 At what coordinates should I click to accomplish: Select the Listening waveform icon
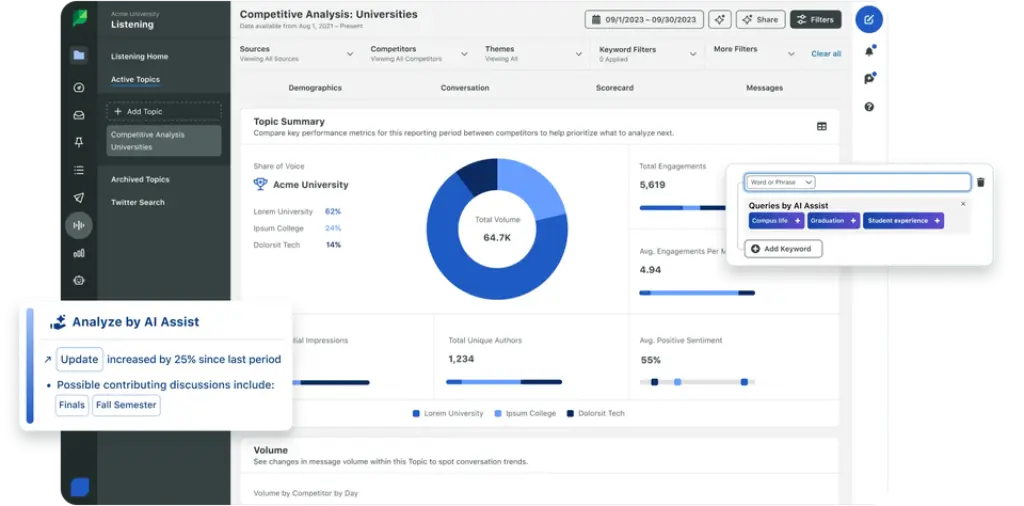pyautogui.click(x=79, y=225)
